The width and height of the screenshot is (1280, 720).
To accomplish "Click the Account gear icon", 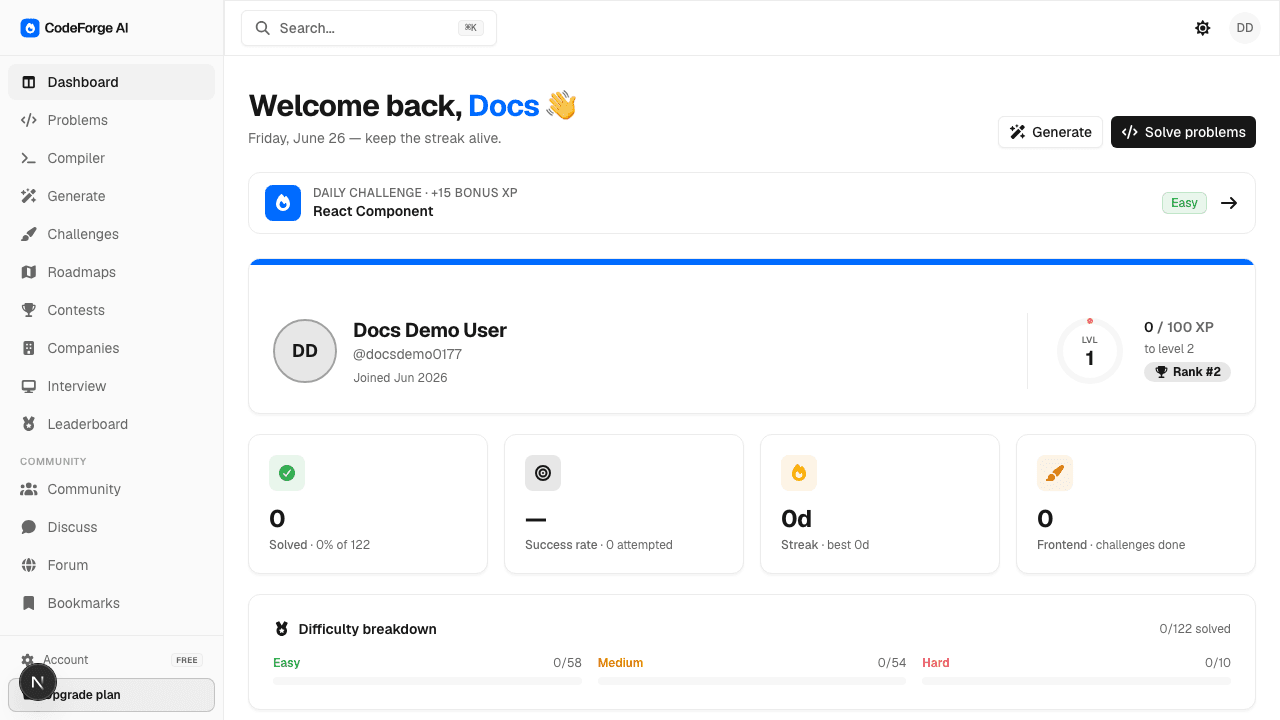I will coord(28,660).
